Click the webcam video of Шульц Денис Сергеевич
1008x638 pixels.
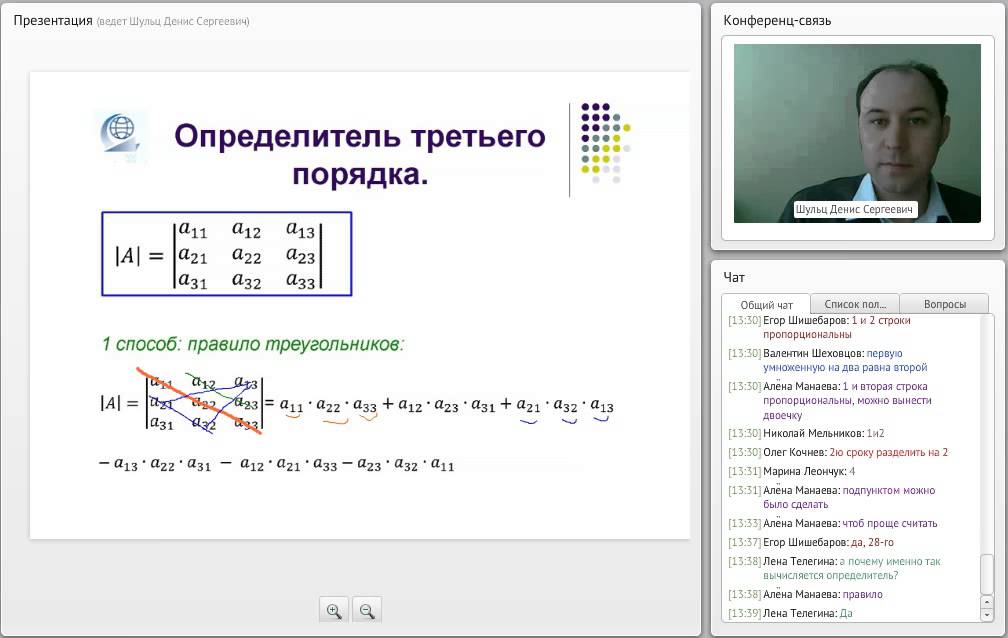(x=857, y=133)
